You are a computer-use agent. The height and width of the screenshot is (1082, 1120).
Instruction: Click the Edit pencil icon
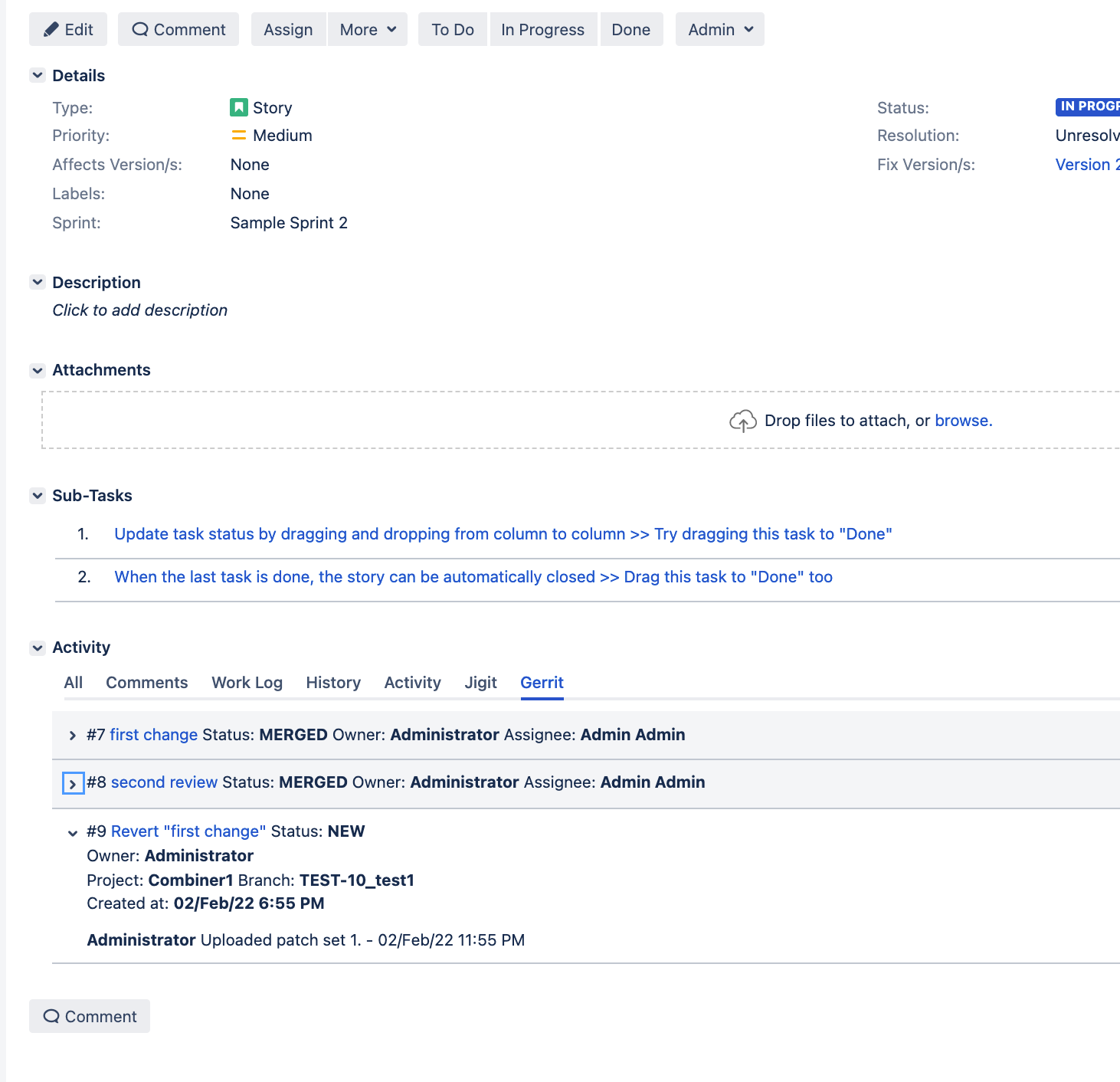click(49, 29)
